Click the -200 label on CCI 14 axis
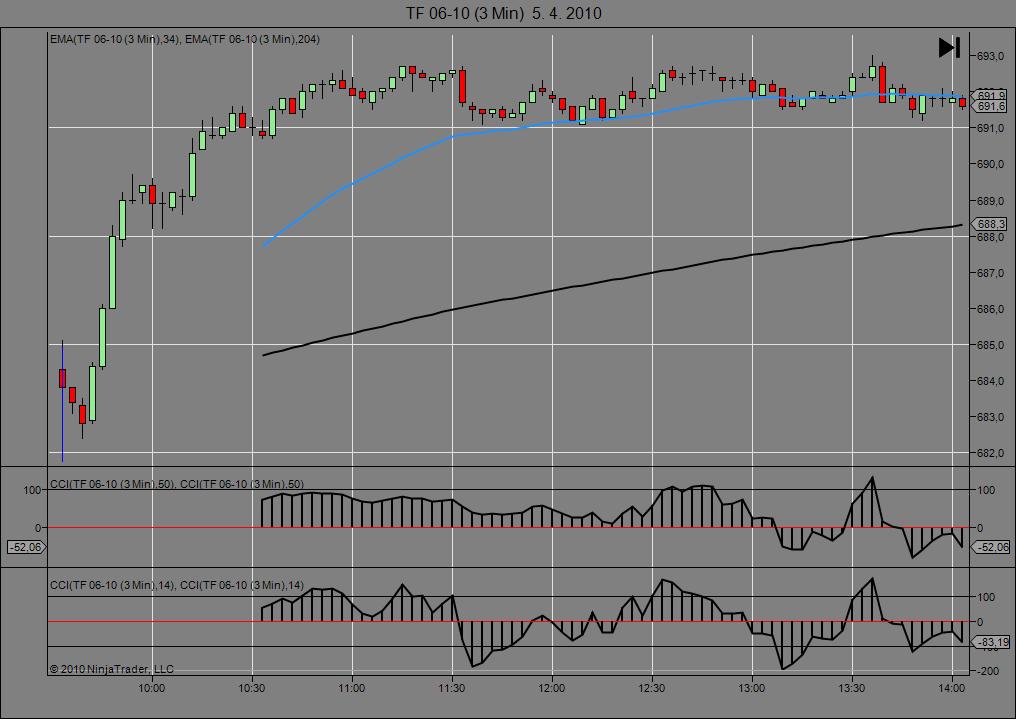This screenshot has height=719, width=1016. click(987, 672)
